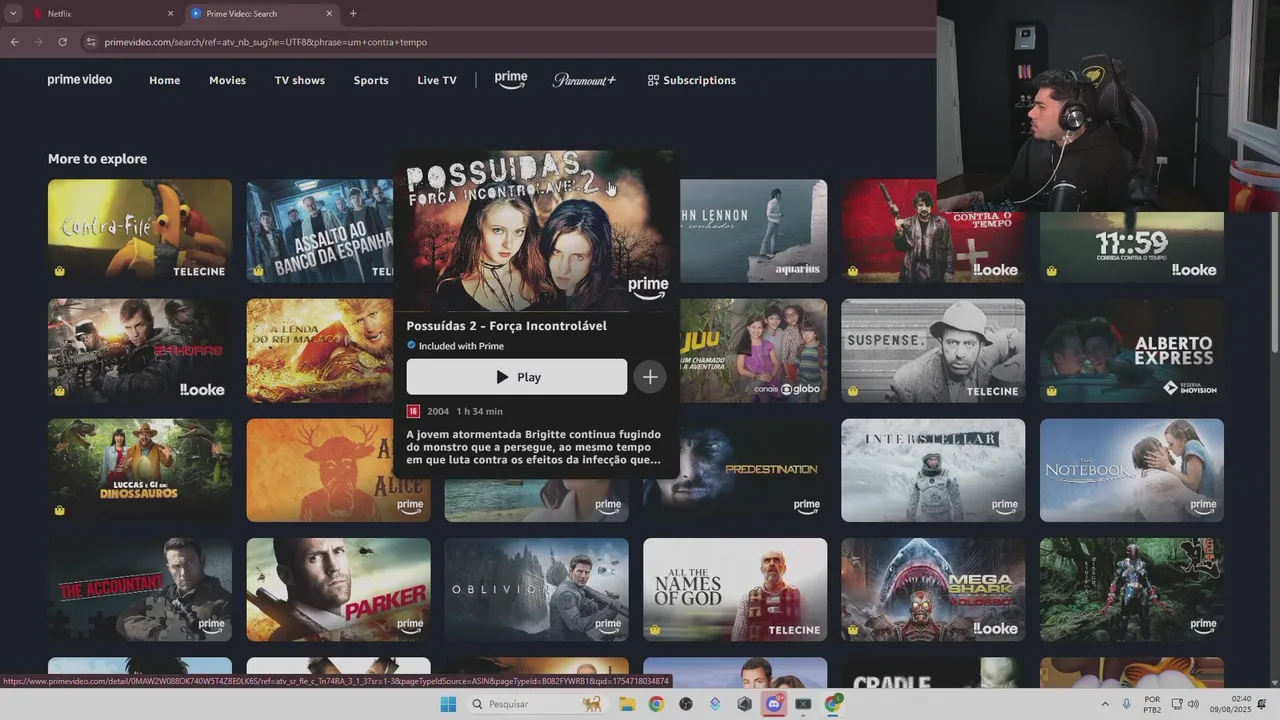This screenshot has height=720, width=1280.
Task: Close the Prime Video: Search tab
Action: point(330,14)
